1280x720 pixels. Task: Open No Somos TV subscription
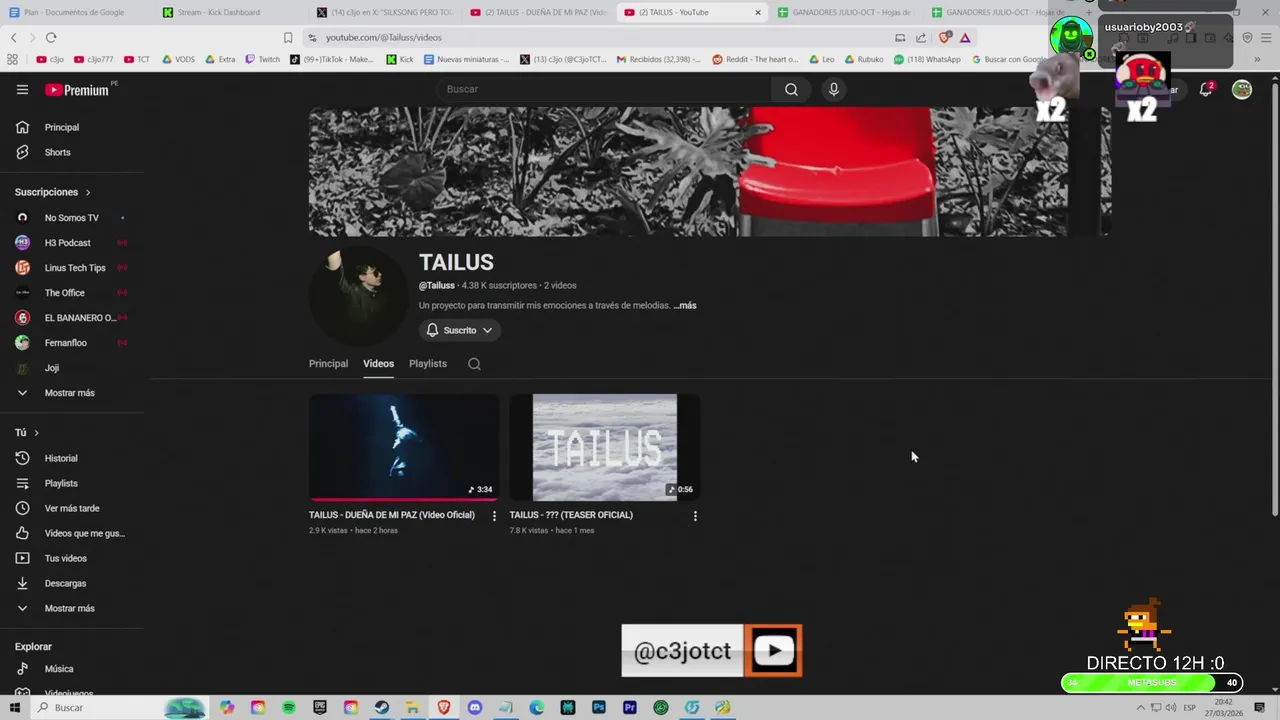[x=72, y=218]
